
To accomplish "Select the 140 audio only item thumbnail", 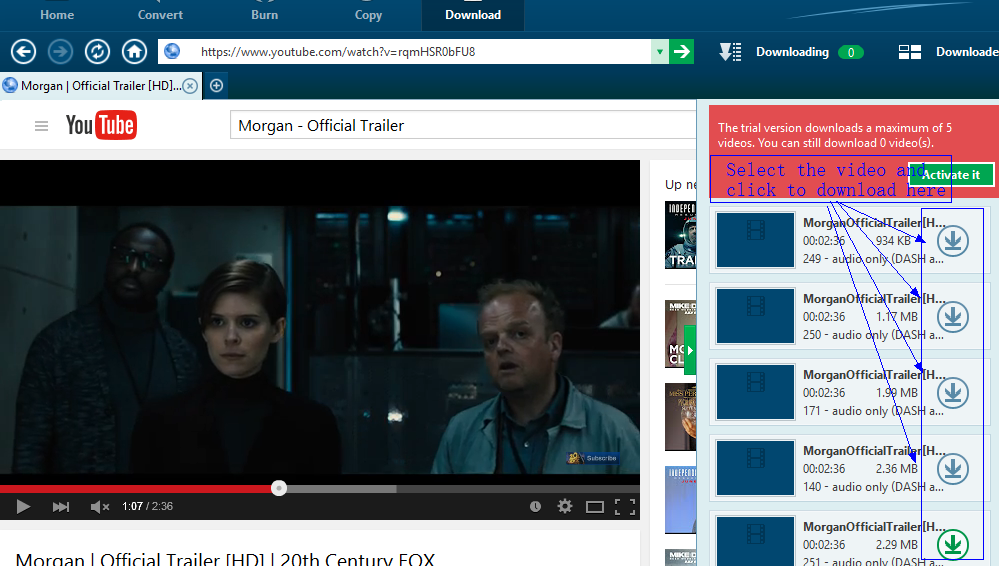I will click(x=756, y=467).
